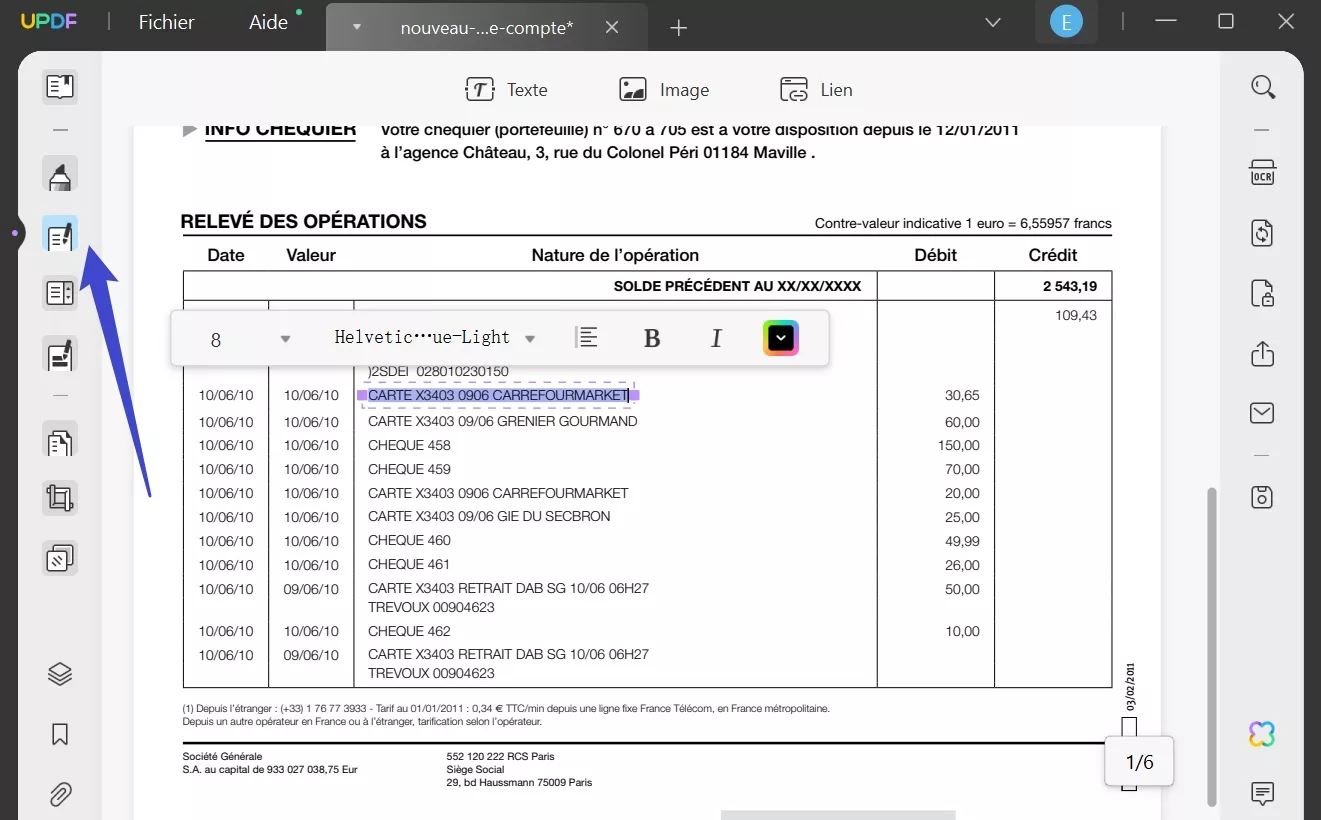Select the Comment highlighter tool
This screenshot has height=820, width=1321.
point(60,175)
